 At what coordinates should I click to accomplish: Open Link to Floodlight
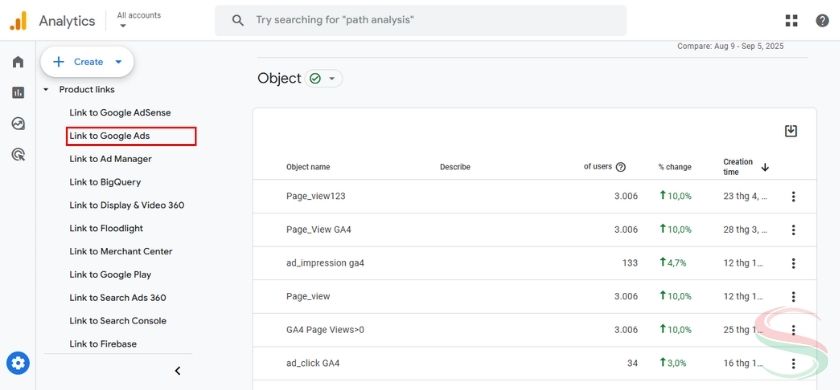point(106,228)
